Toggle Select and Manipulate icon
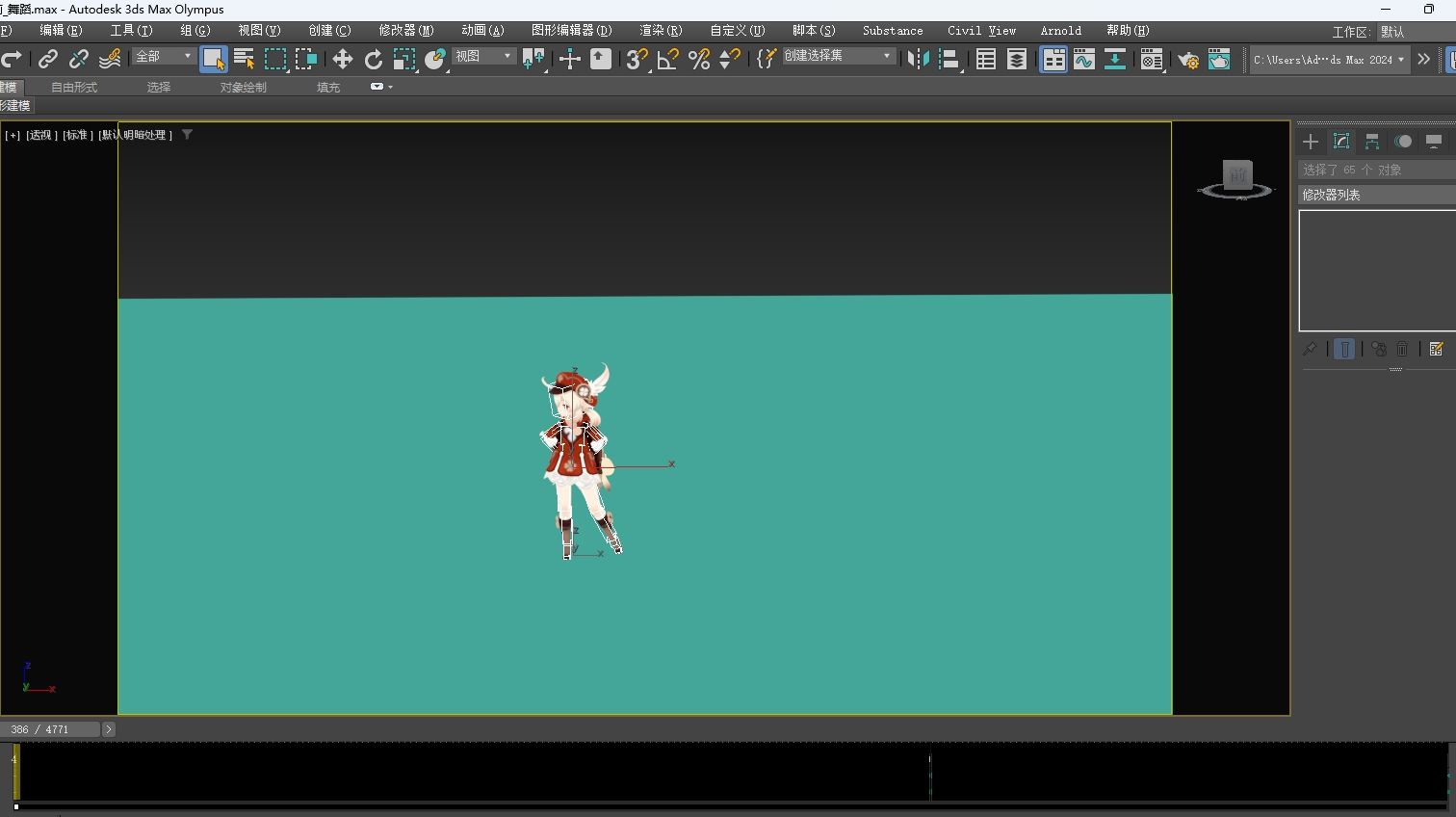The height and width of the screenshot is (817, 1456). coord(570,60)
